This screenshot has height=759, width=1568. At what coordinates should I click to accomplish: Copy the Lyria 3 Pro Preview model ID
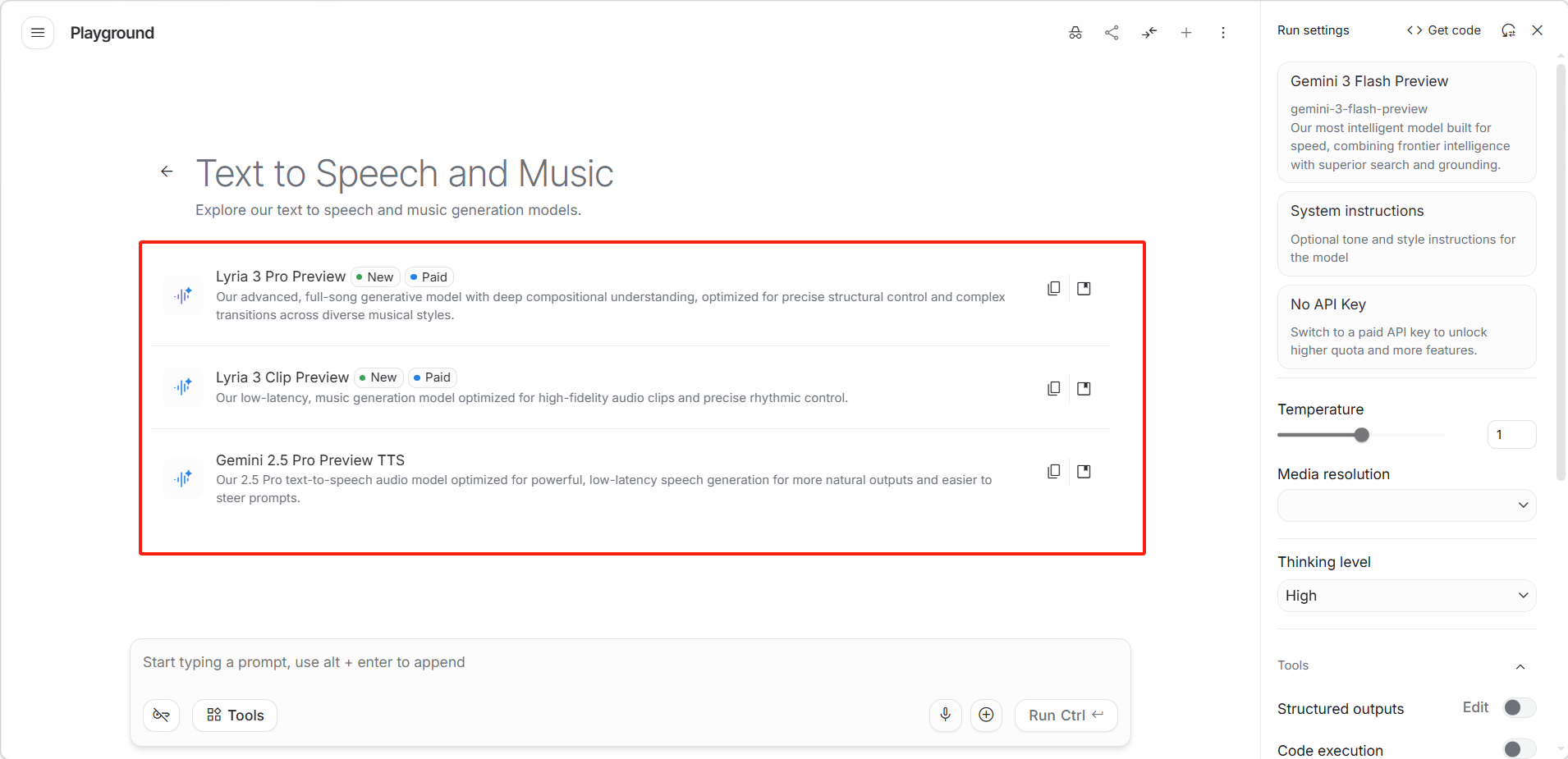[x=1054, y=289]
